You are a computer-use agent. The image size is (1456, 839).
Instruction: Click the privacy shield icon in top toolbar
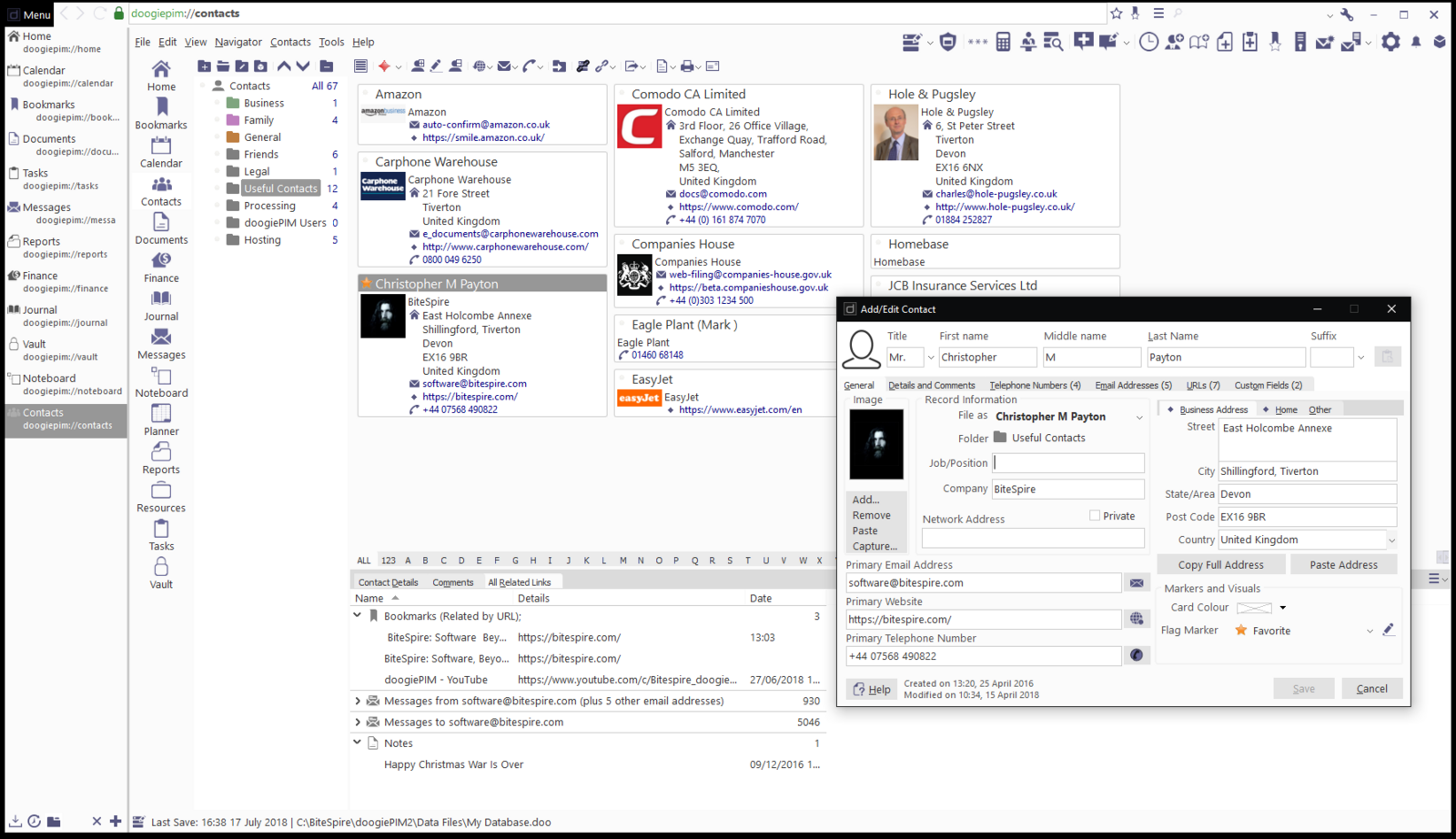point(948,42)
